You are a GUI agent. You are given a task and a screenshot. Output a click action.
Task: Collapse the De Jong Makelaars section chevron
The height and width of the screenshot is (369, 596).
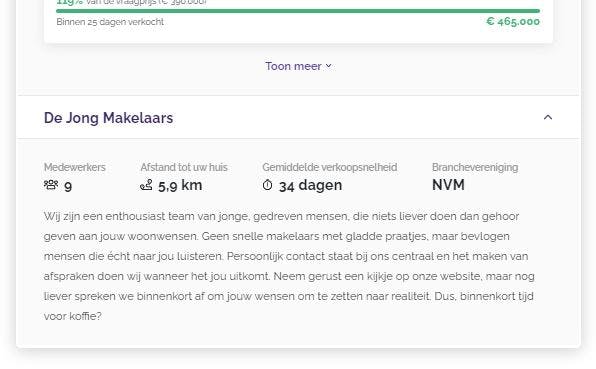tap(548, 117)
